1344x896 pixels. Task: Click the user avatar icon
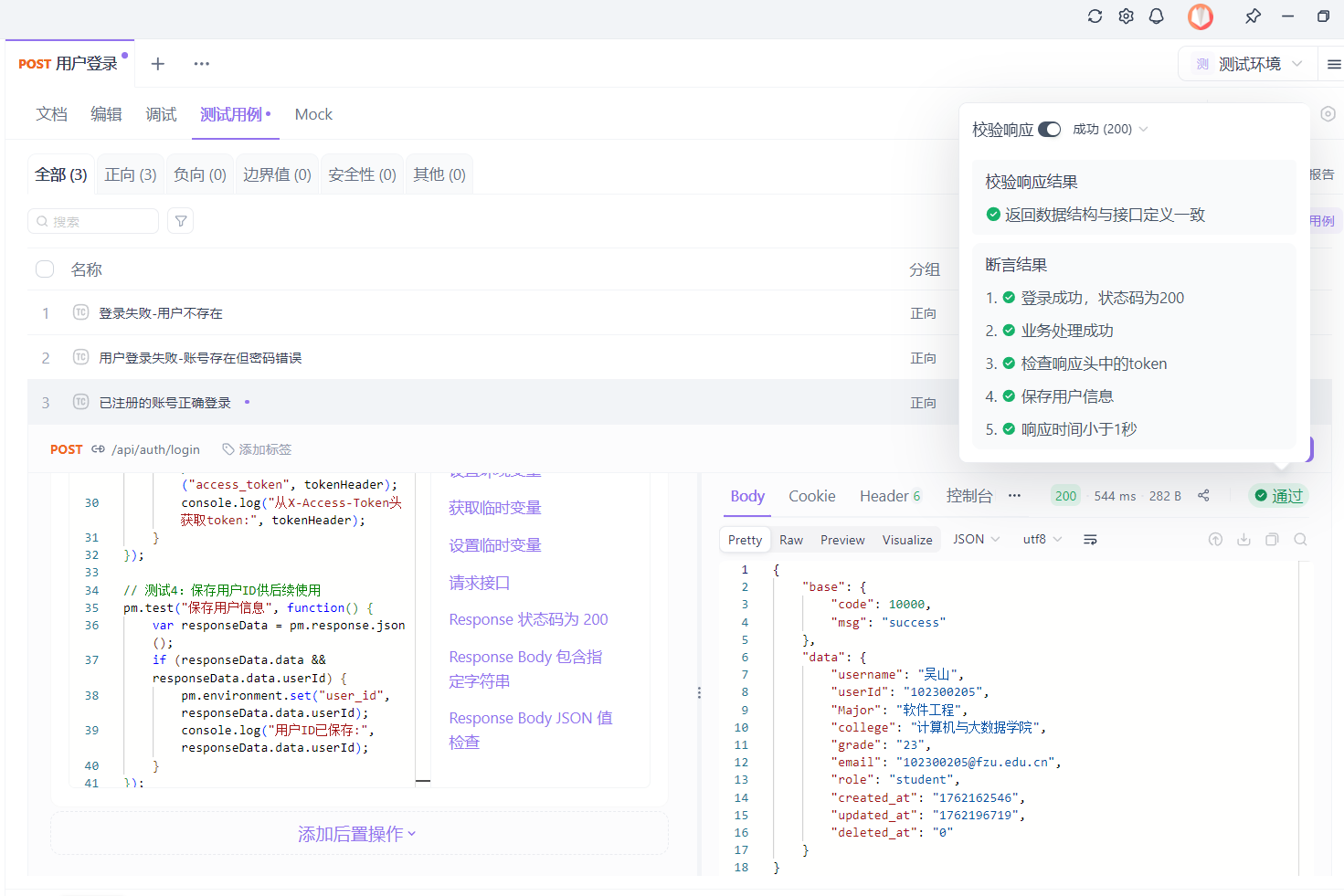1201,16
